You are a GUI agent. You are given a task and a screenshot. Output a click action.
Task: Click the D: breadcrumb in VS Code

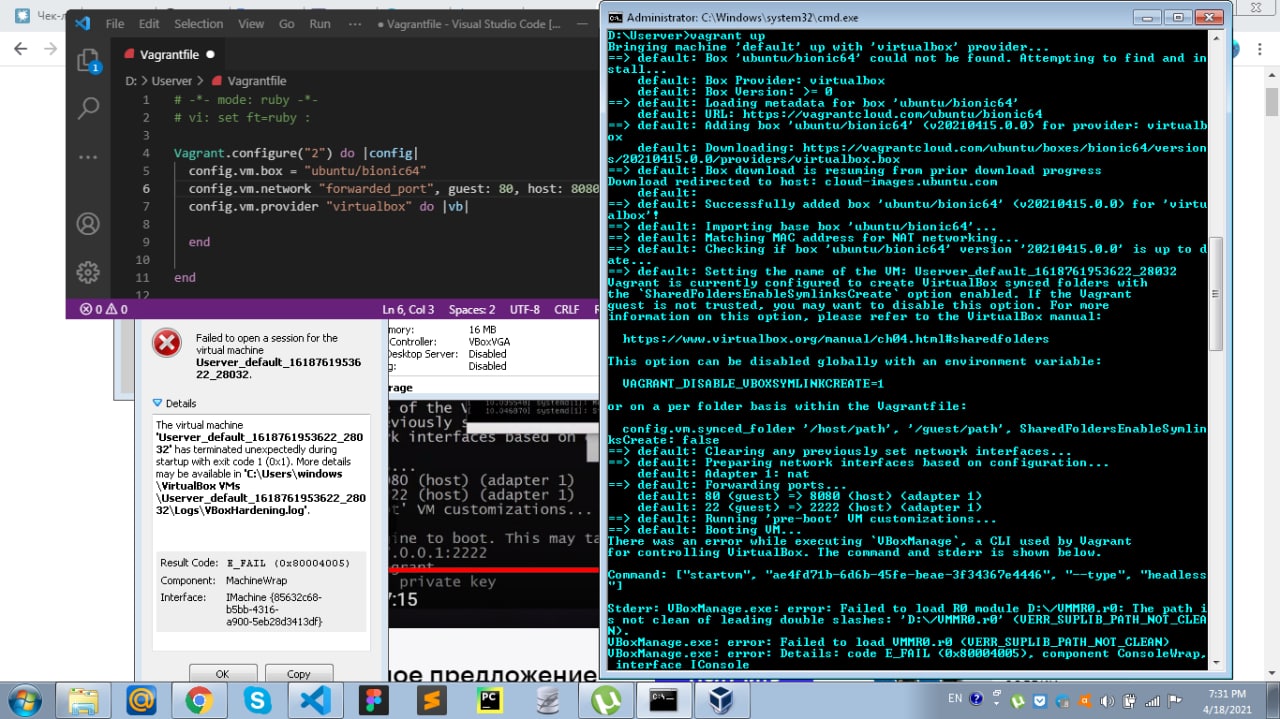click(x=131, y=81)
